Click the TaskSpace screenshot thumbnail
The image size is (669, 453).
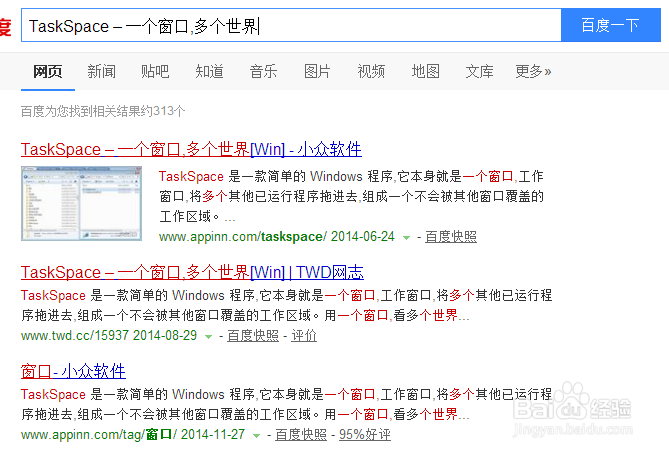[81, 203]
